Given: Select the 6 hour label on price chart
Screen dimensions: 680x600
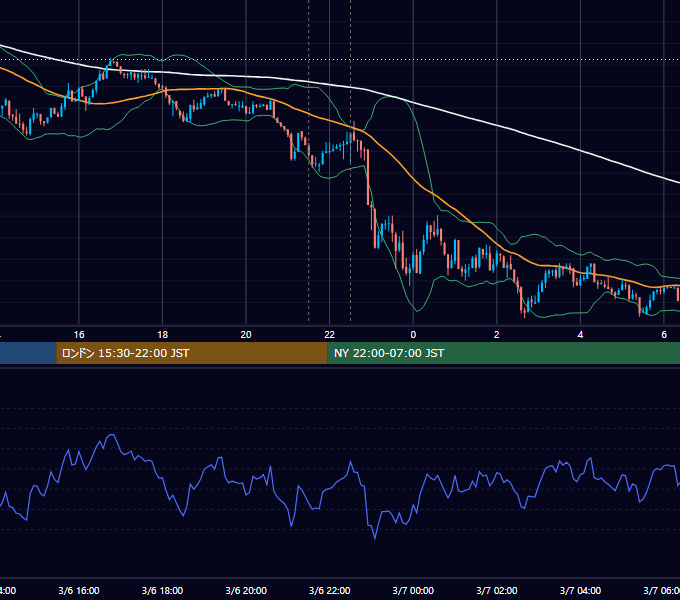Looking at the screenshot, I should (664, 335).
